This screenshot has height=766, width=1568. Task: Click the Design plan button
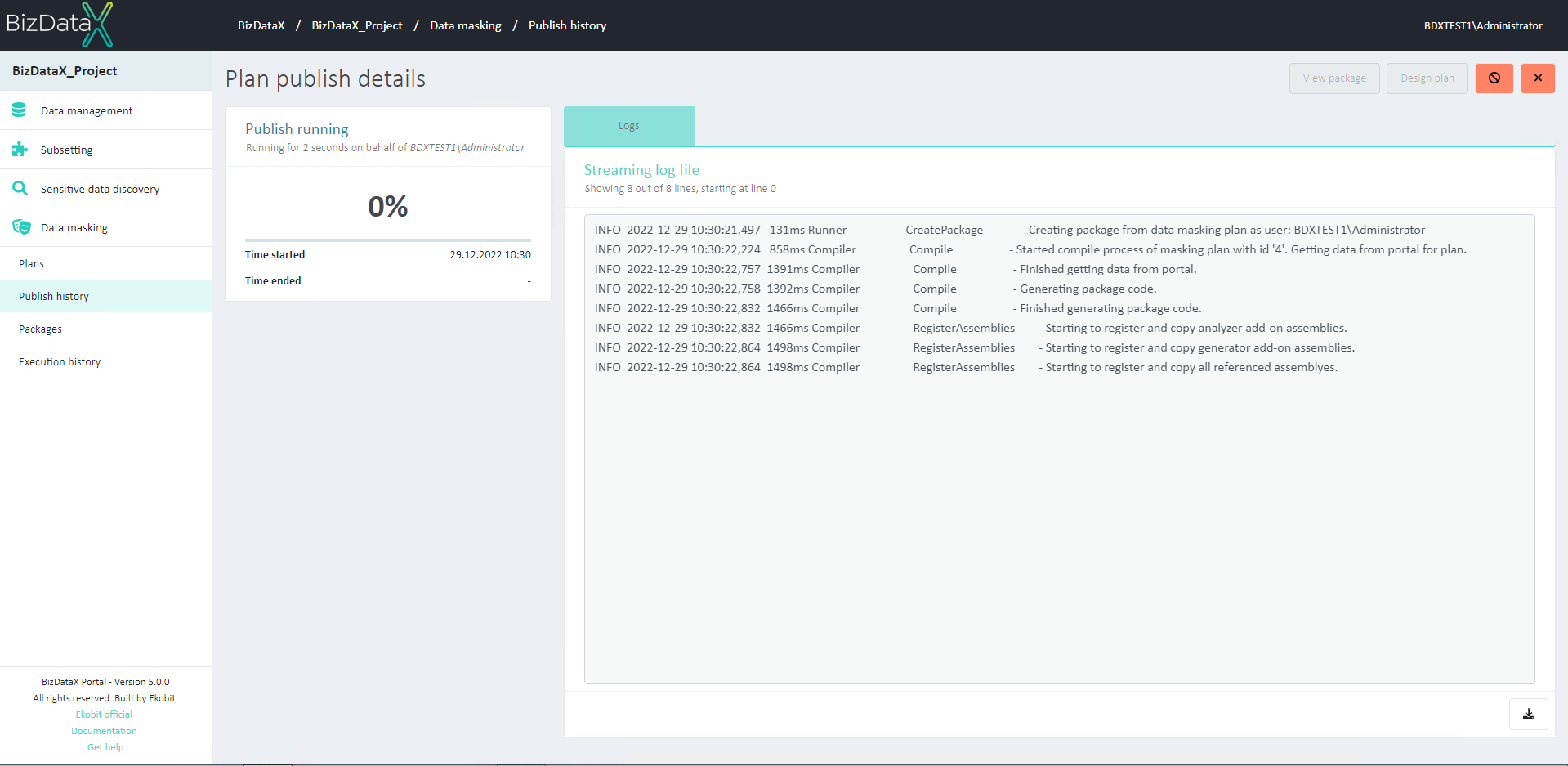(1427, 78)
